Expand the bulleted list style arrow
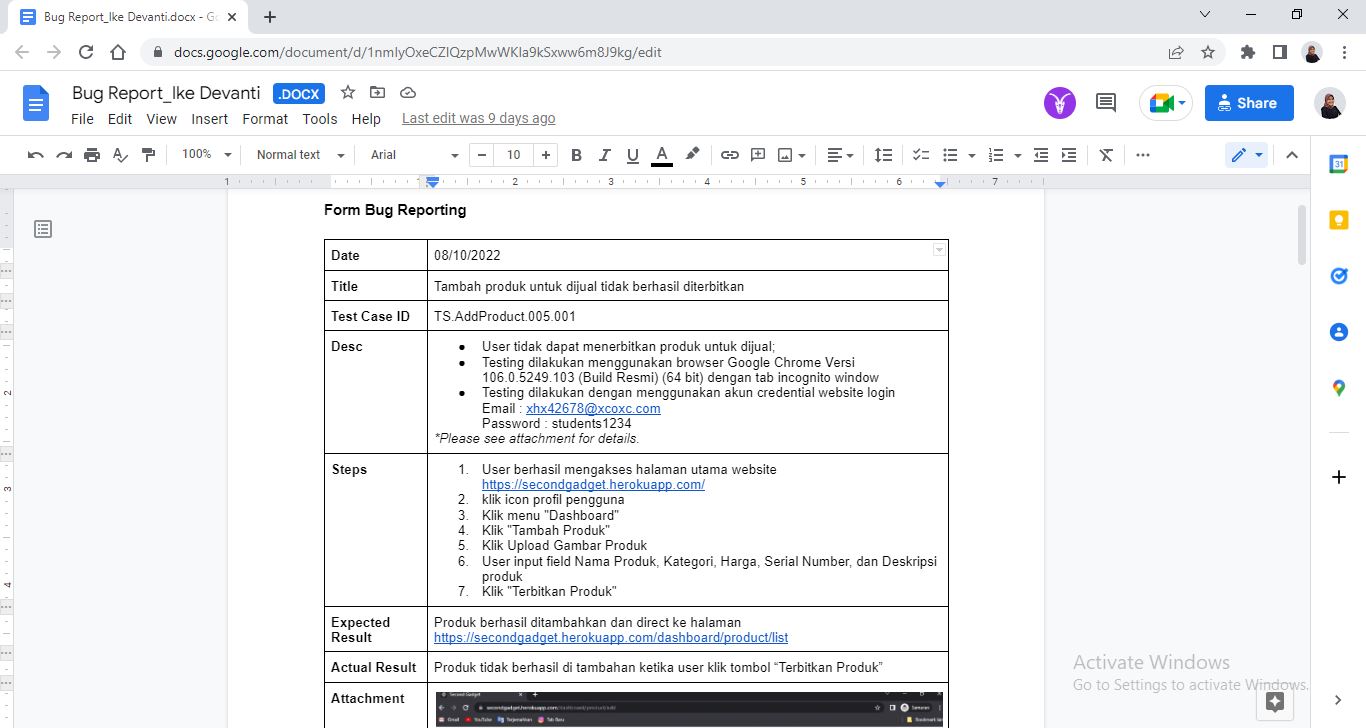This screenshot has width=1366, height=728. pos(971,155)
